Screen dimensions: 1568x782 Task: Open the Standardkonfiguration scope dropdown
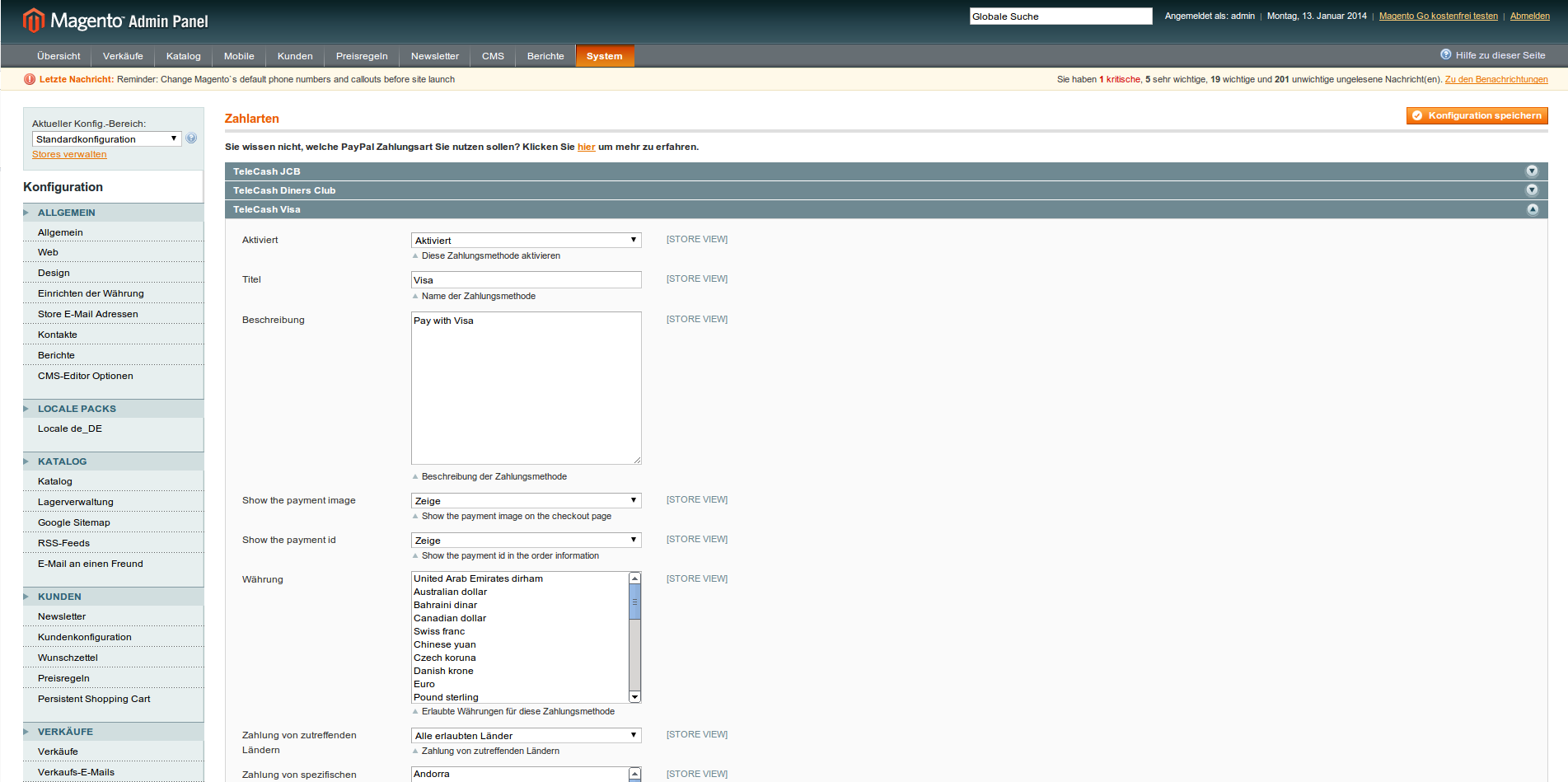(106, 139)
